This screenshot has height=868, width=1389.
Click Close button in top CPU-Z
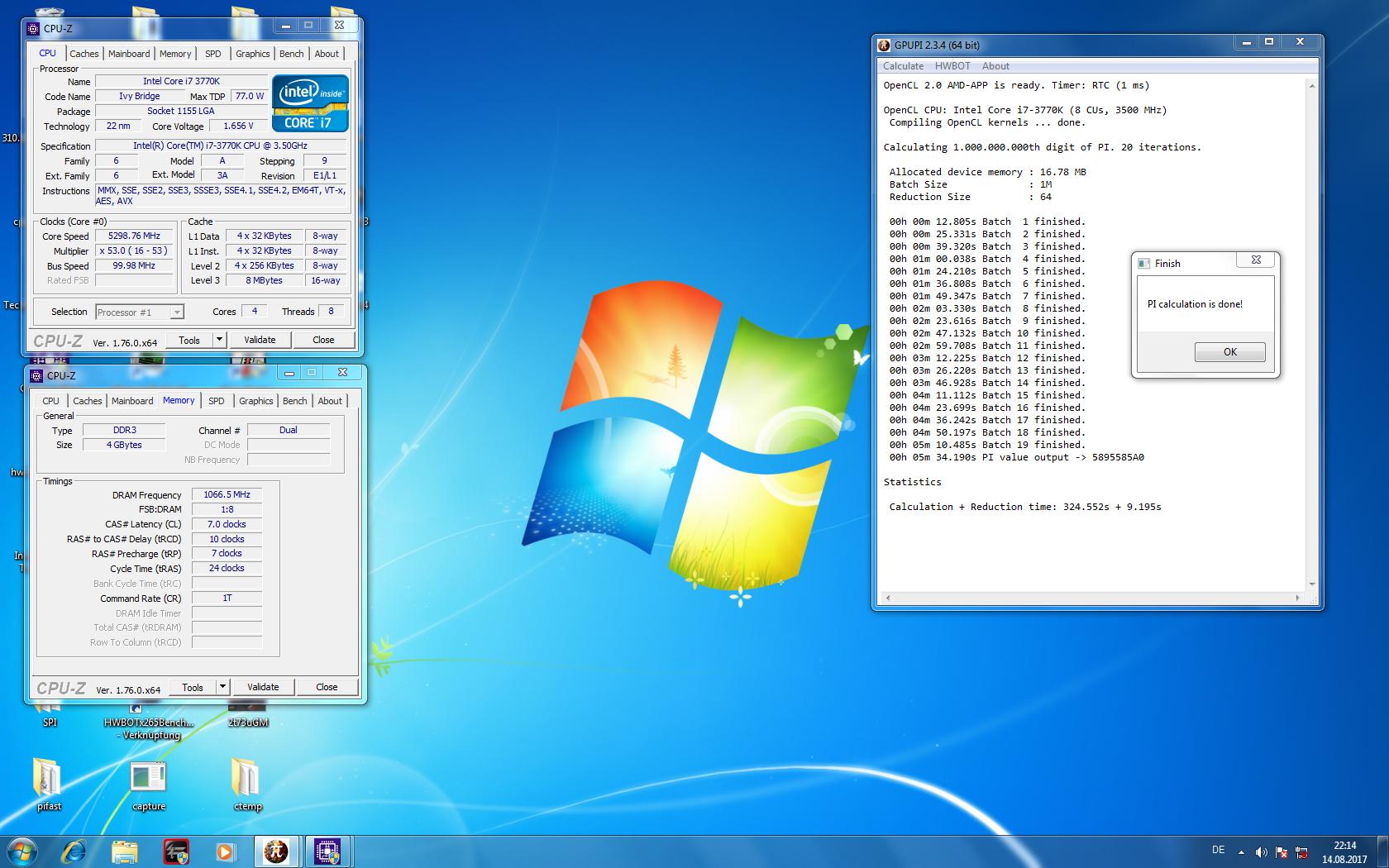[323, 340]
